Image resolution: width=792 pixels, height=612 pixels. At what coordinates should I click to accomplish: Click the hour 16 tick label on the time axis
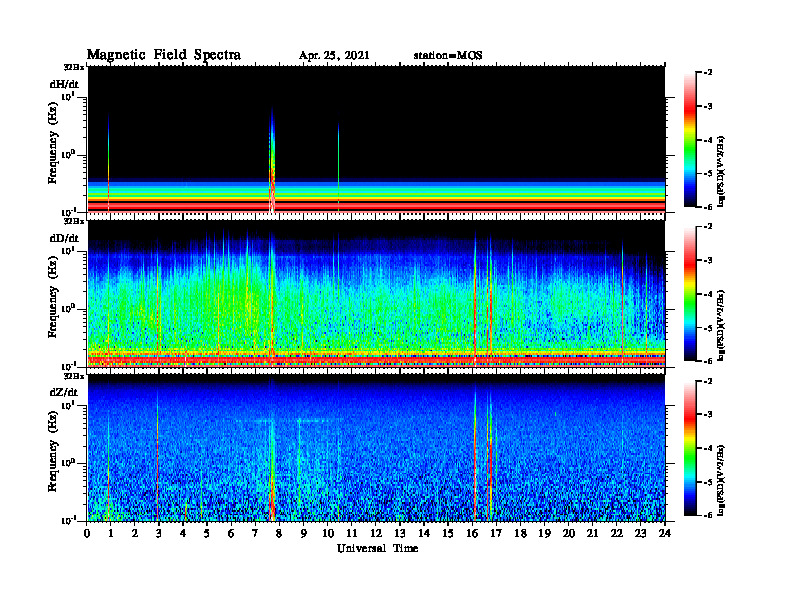[x=472, y=533]
